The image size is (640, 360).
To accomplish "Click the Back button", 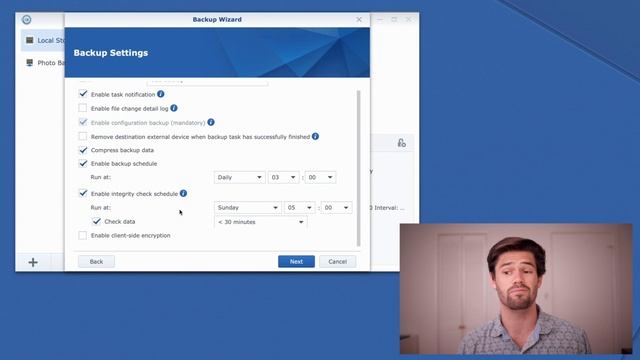I will (x=96, y=262).
